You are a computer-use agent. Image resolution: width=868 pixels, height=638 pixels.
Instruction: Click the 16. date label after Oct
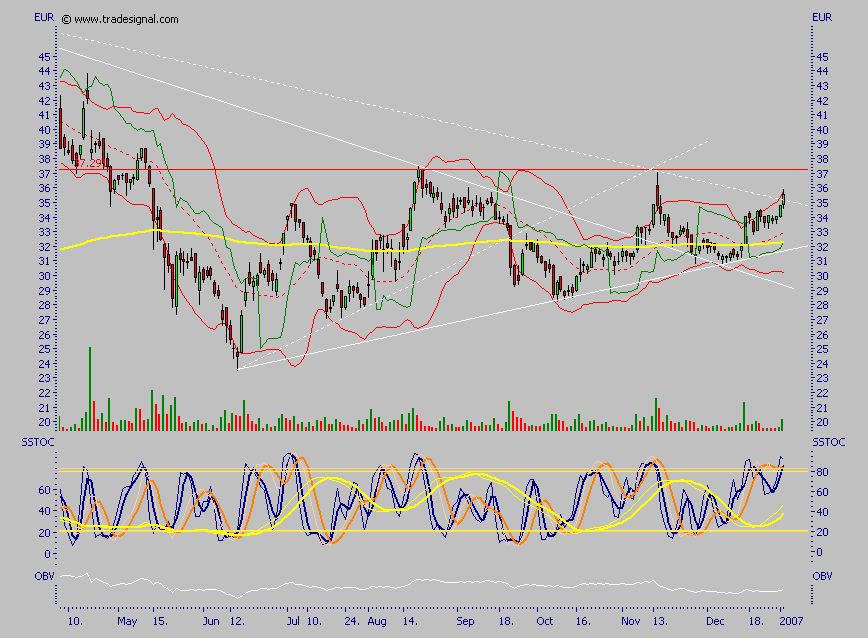tap(583, 621)
